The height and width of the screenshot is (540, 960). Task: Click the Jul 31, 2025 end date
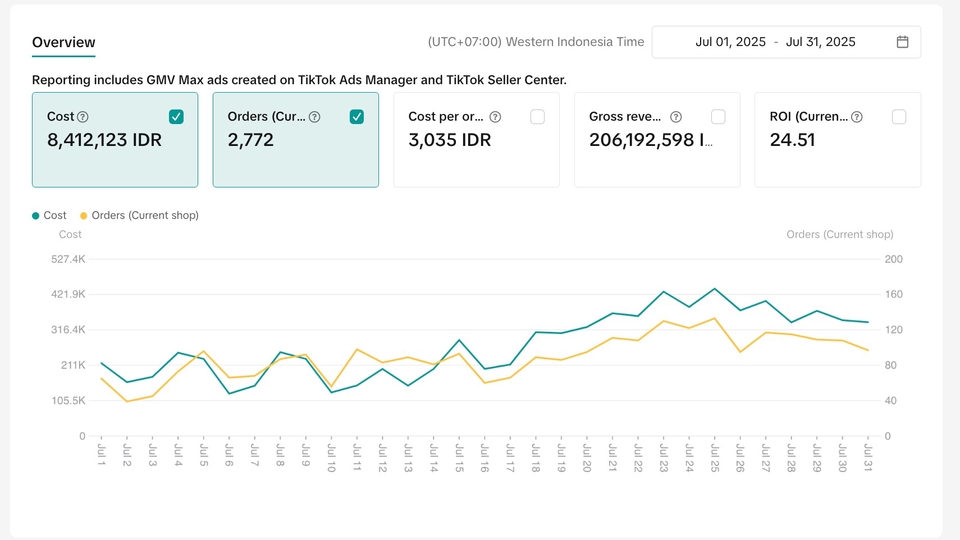click(x=821, y=42)
